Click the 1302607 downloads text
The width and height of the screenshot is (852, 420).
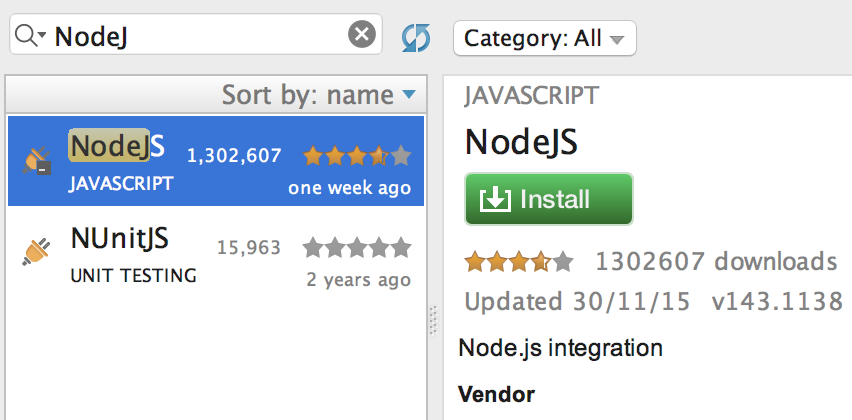716,262
